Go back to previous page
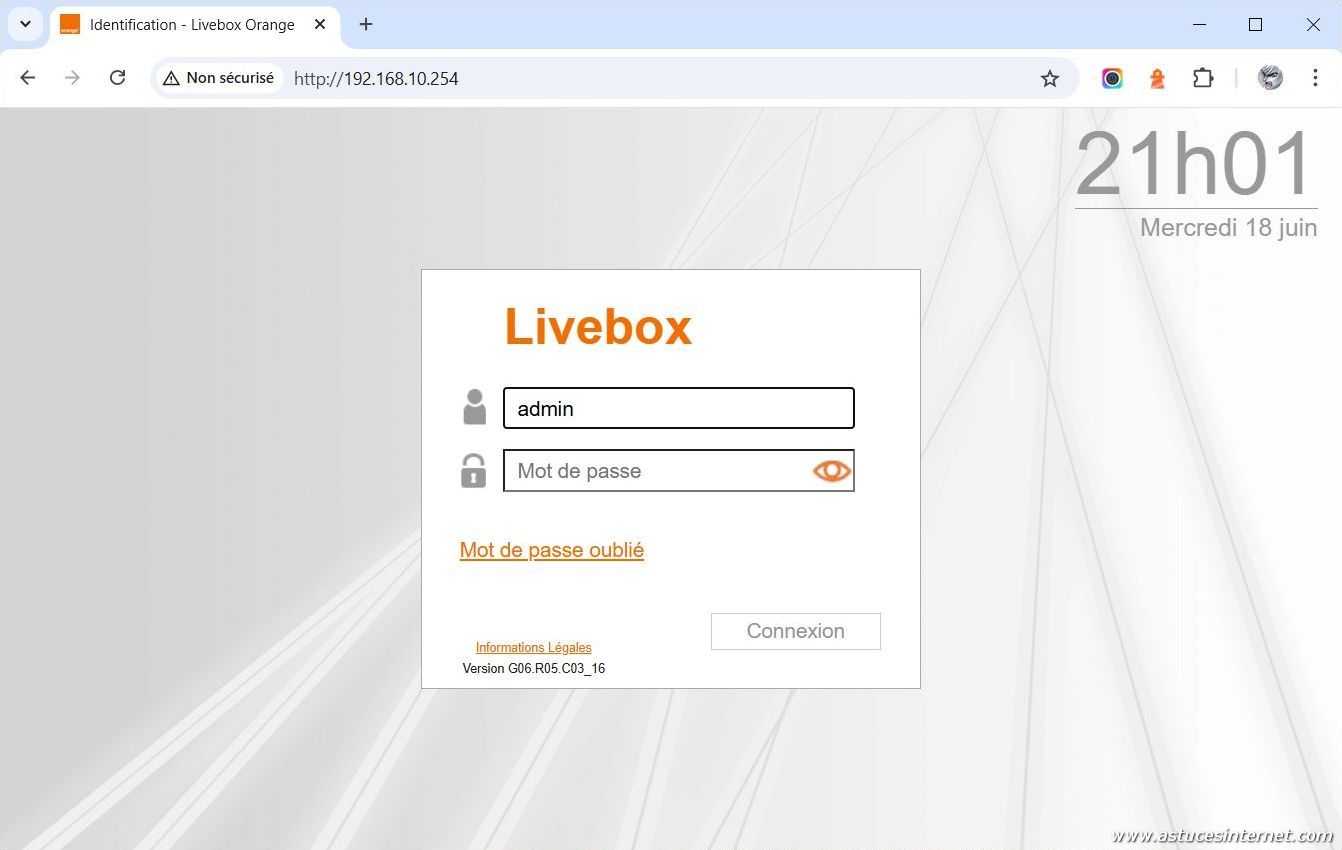 click(x=27, y=78)
